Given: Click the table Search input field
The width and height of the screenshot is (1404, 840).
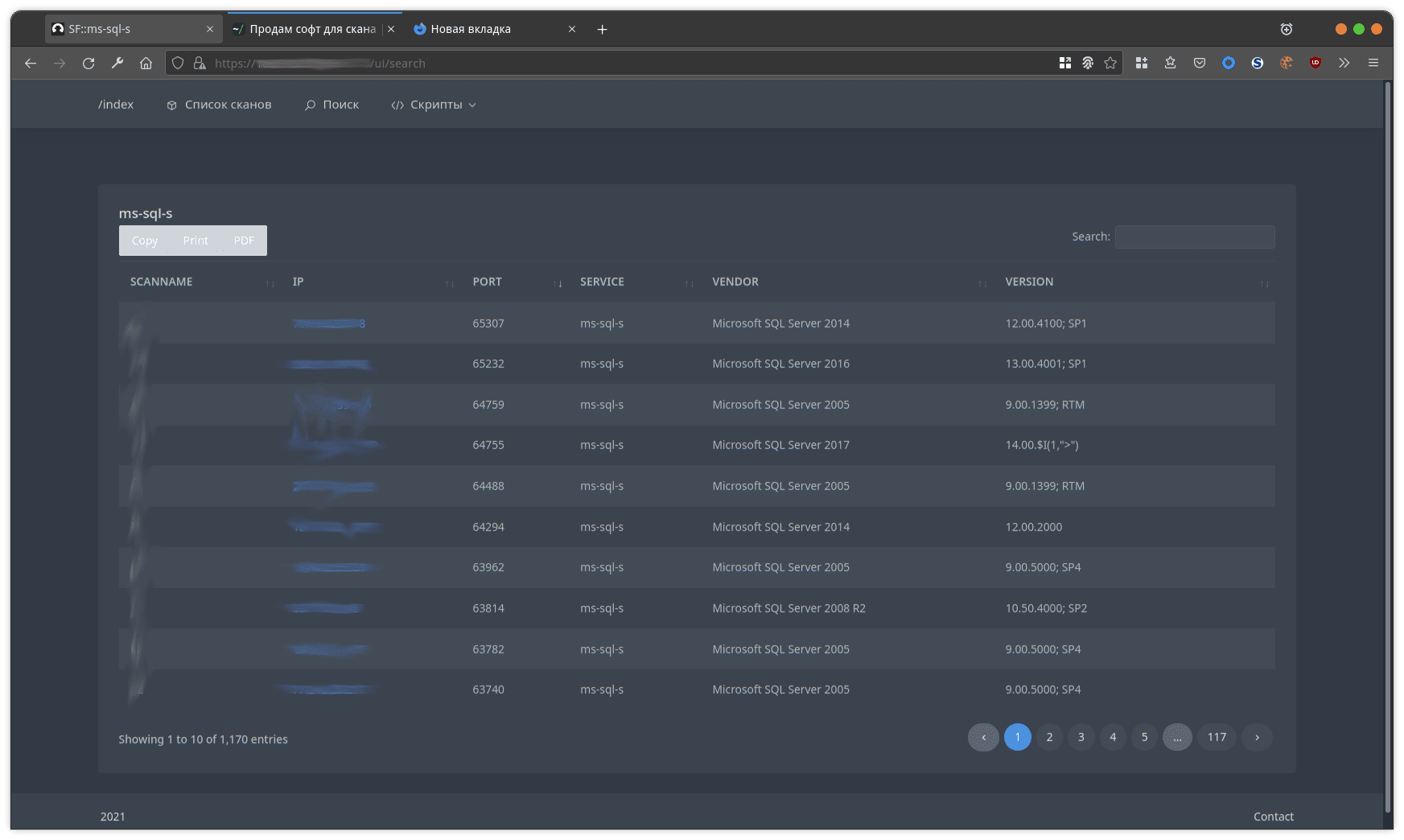Looking at the screenshot, I should point(1194,237).
